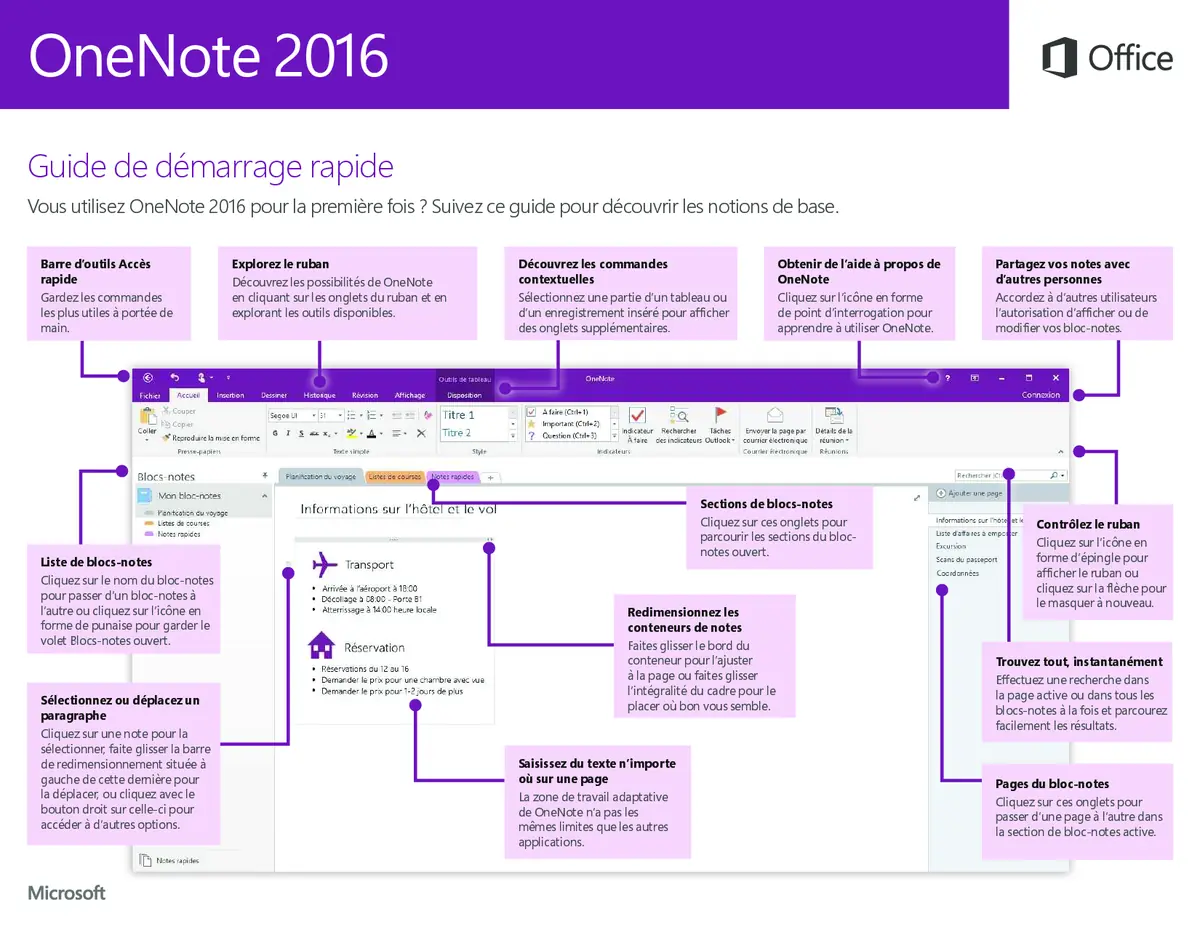Switch to the Insertion ribbon tab
The width and height of the screenshot is (1200, 927).
(x=230, y=395)
